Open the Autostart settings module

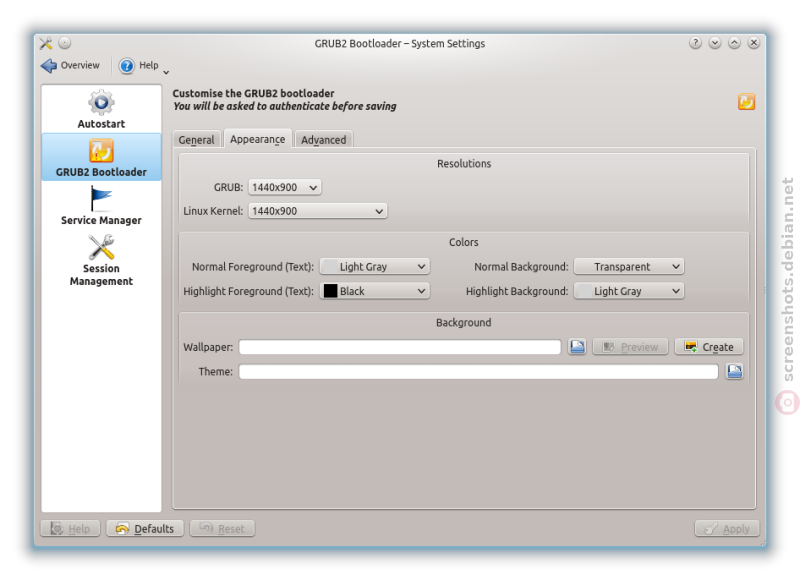[101, 109]
